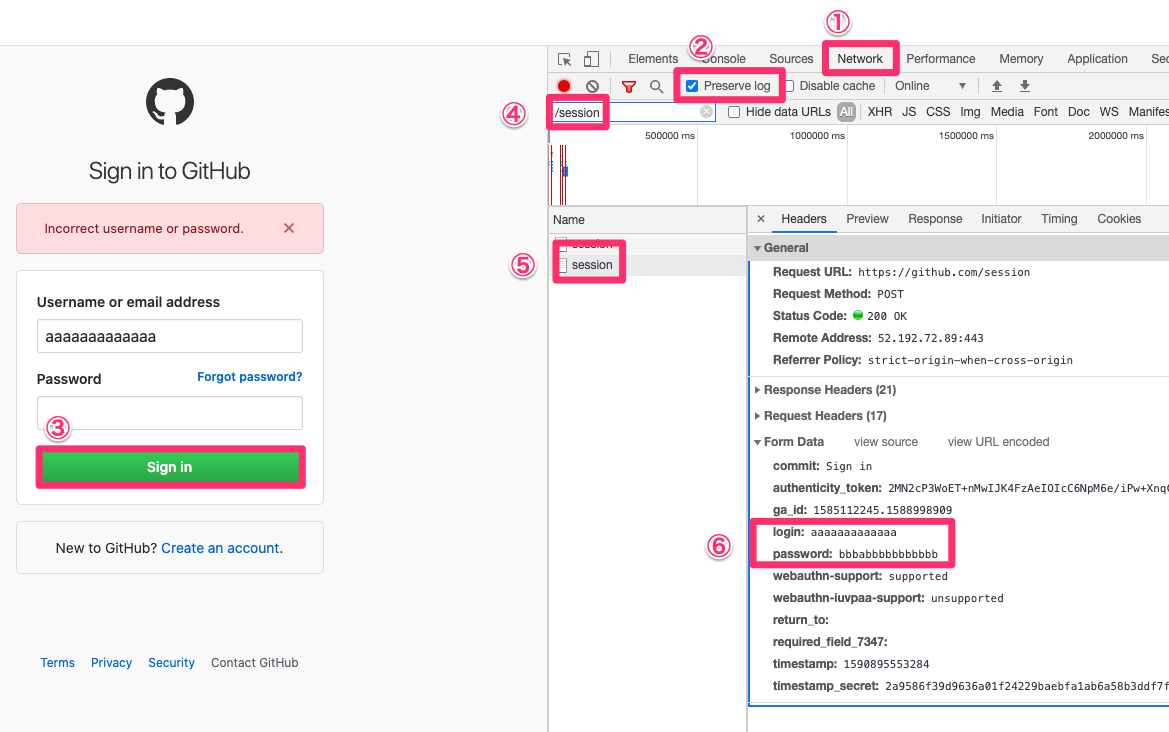The height and width of the screenshot is (732, 1169).
Task: Filter requests by Doc type
Action: [1078, 112]
